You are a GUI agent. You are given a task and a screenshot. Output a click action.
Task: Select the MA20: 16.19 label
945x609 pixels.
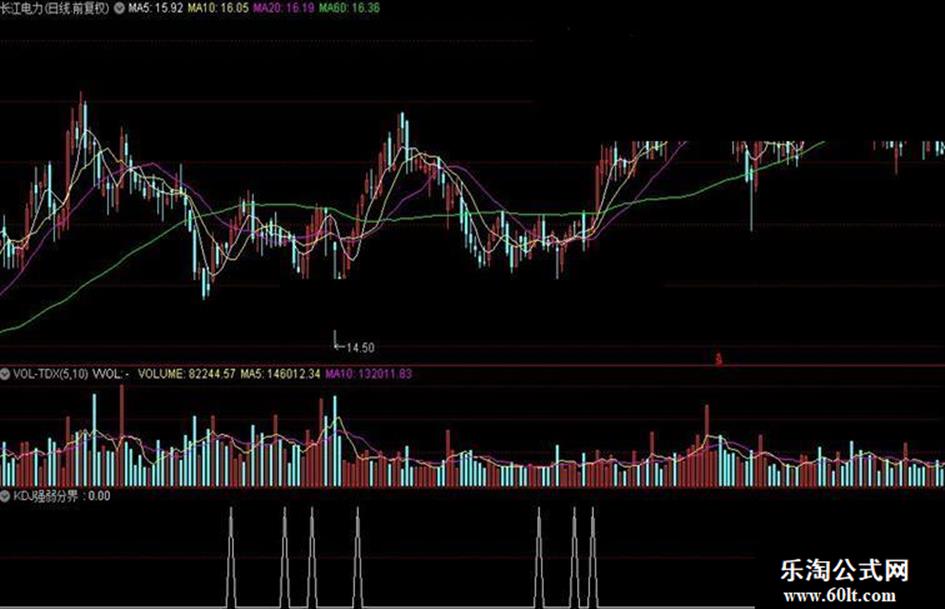tap(283, 8)
